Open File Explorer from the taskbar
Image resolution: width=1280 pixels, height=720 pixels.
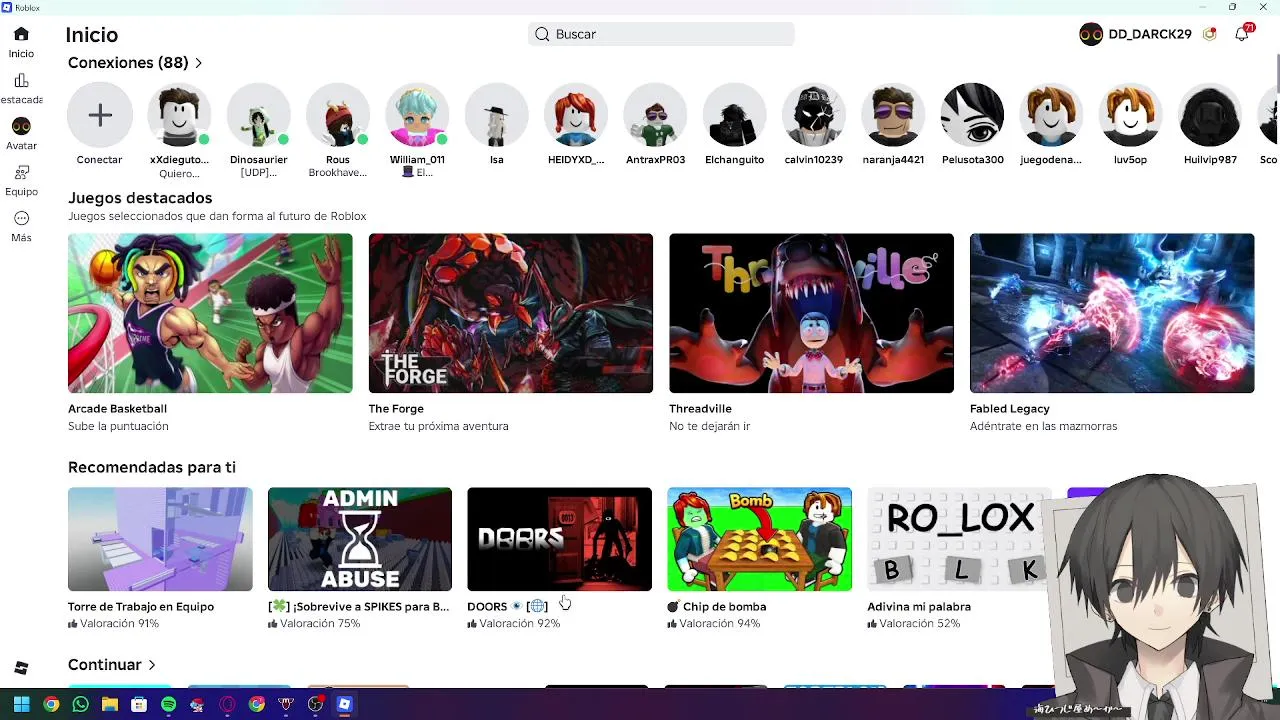[110, 704]
